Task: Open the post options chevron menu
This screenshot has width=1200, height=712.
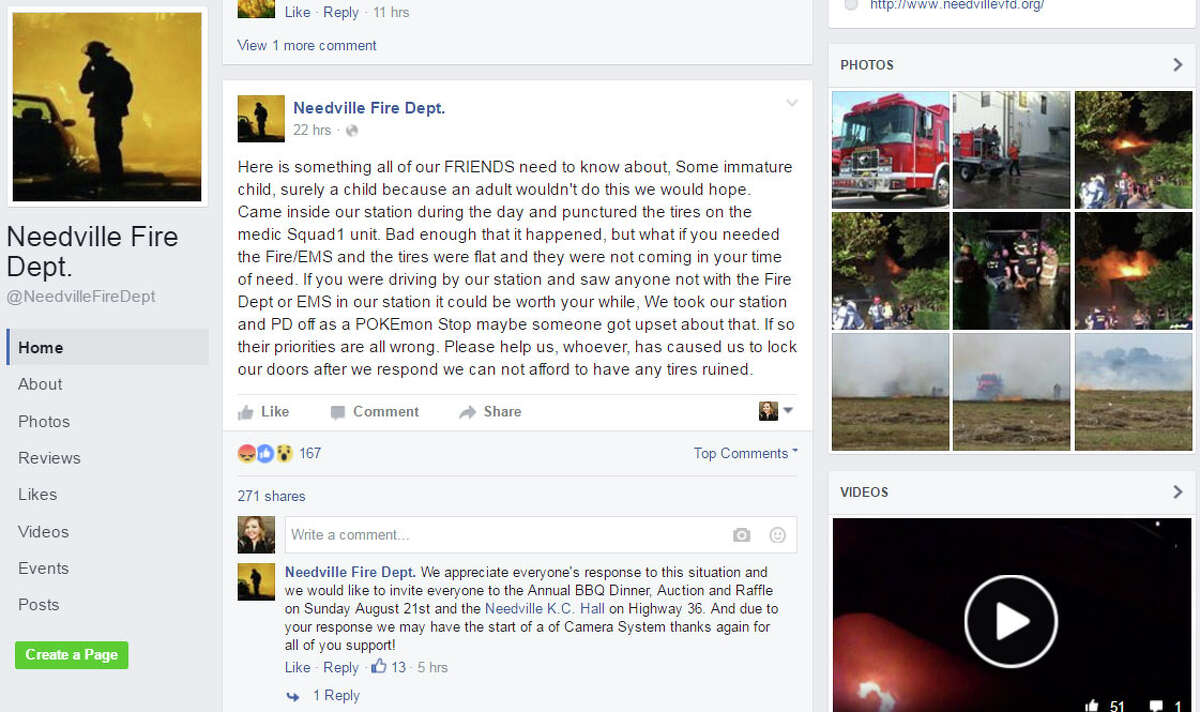Action: 792,103
